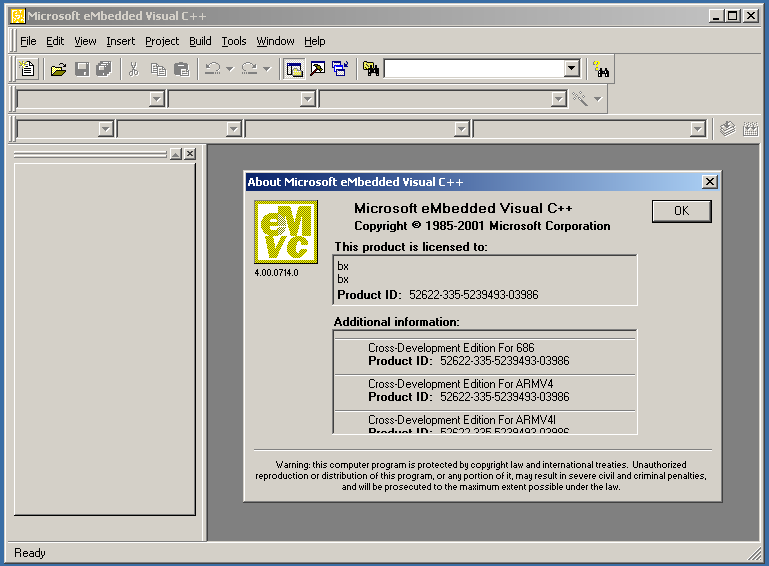This screenshot has width=769, height=566.
Task: Click the WizardBar wand action icon
Action: [x=580, y=99]
